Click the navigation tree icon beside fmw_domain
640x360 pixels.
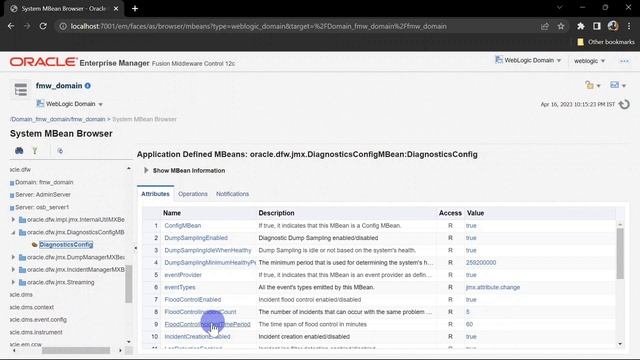(20, 89)
